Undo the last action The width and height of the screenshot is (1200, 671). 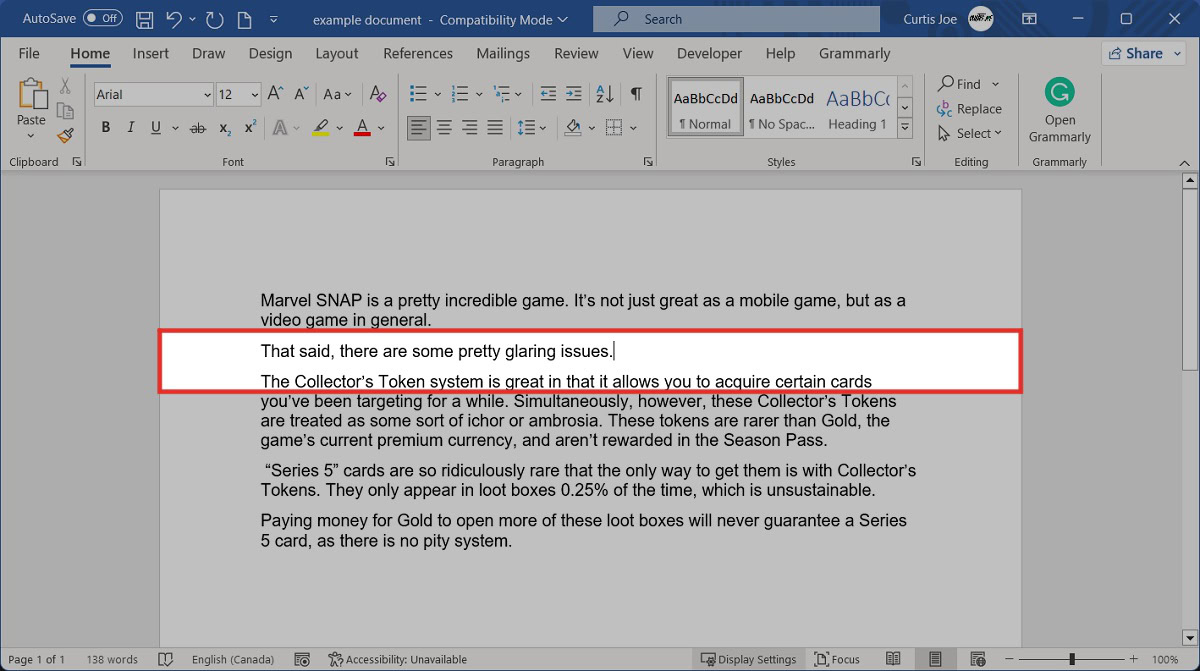[173, 19]
